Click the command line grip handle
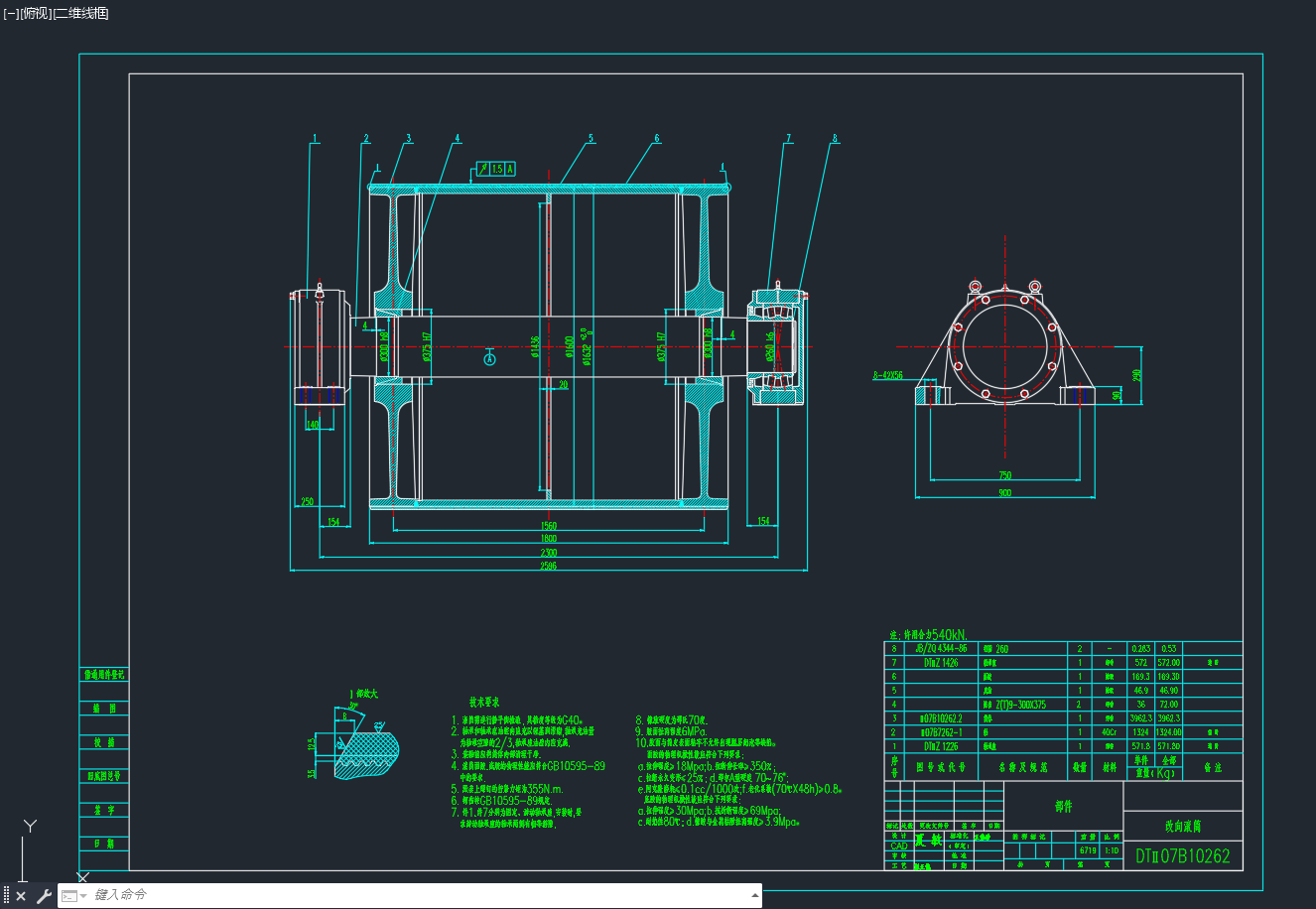Image resolution: width=1316 pixels, height=909 pixels. (x=6, y=896)
